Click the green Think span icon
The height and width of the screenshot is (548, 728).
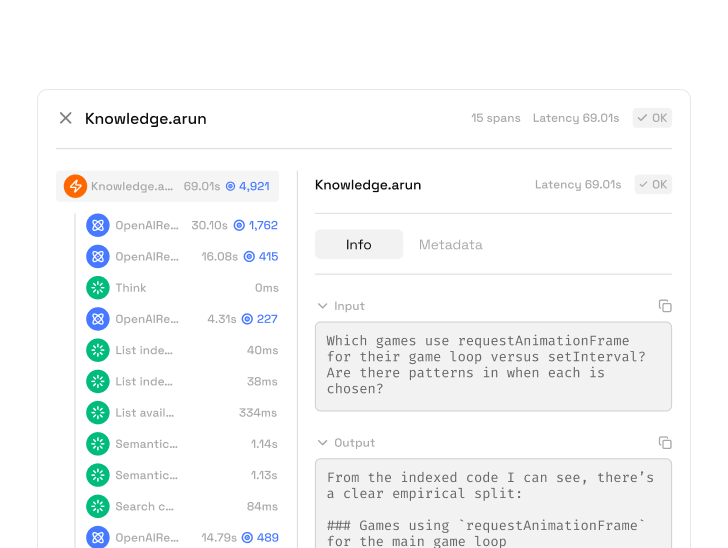tap(97, 288)
